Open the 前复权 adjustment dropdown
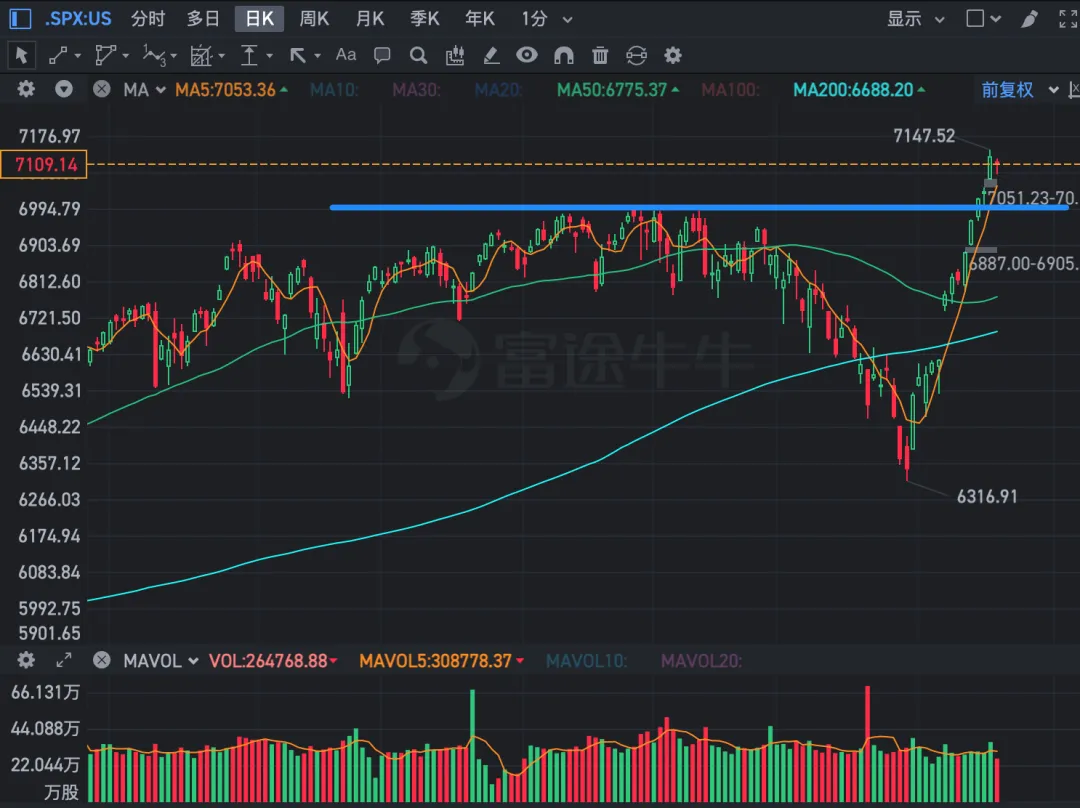The height and width of the screenshot is (808, 1080). click(x=1019, y=90)
